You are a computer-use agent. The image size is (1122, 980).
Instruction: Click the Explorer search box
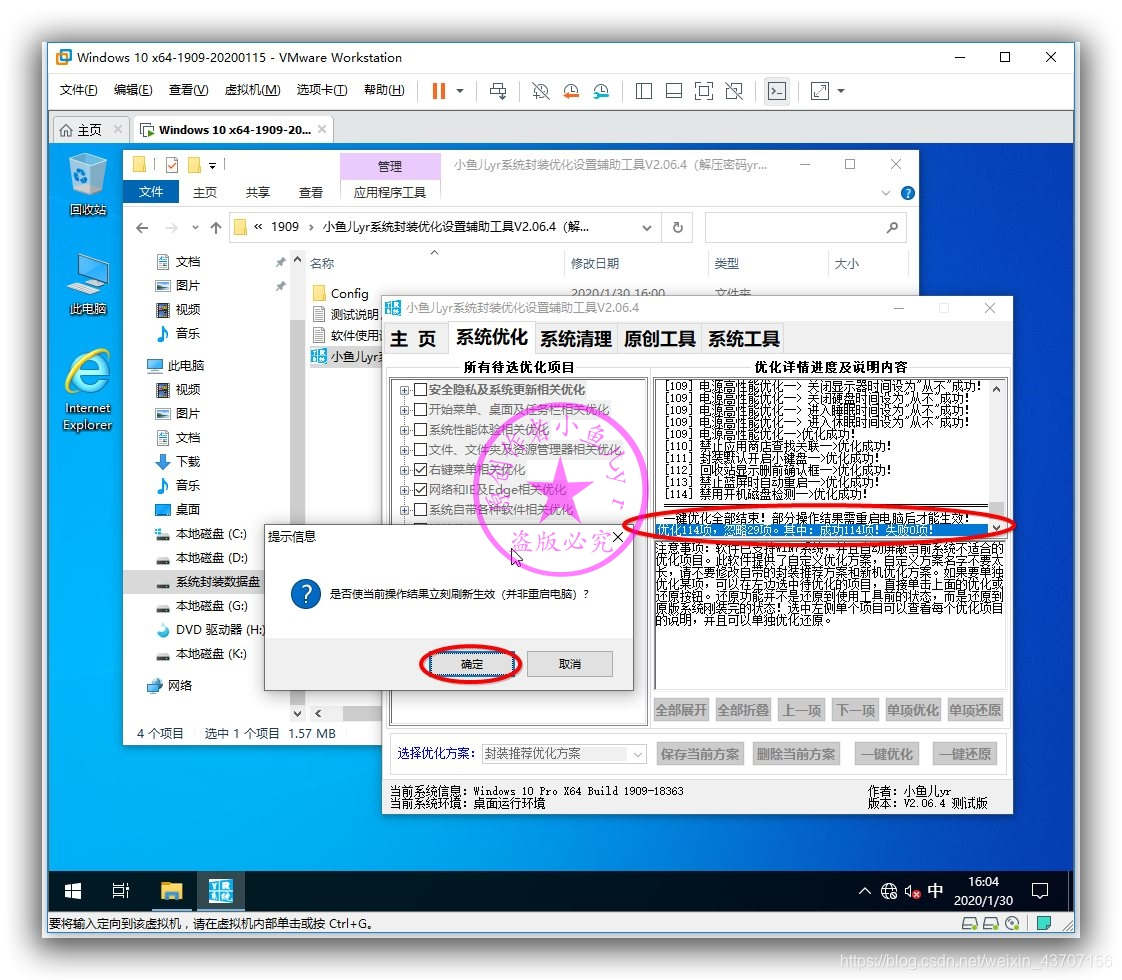[x=806, y=227]
